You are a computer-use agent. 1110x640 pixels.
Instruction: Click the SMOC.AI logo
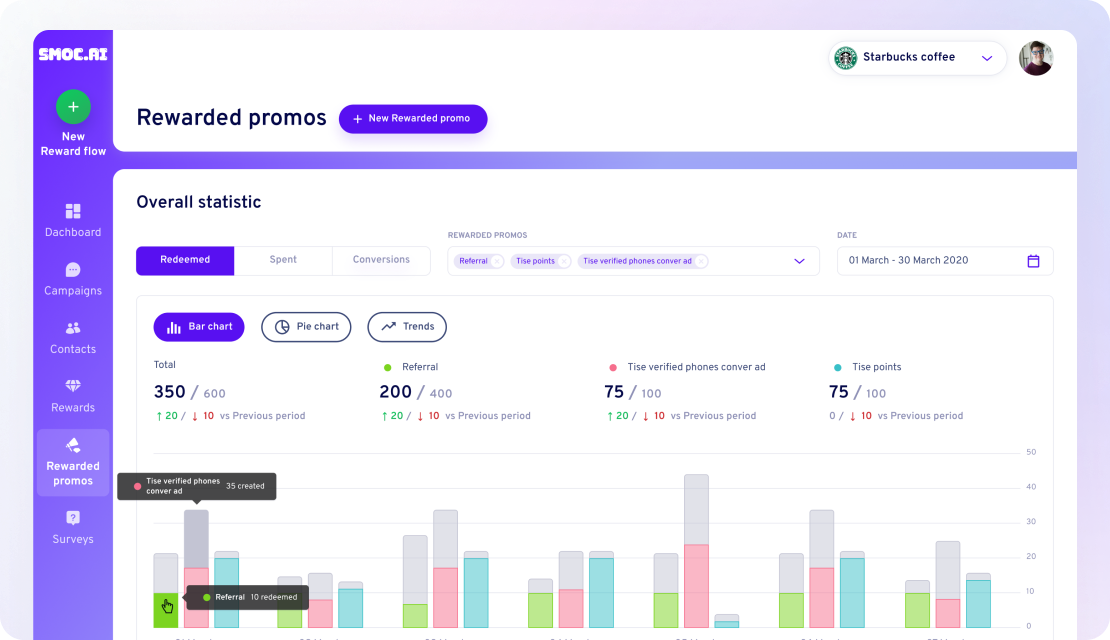click(x=73, y=55)
